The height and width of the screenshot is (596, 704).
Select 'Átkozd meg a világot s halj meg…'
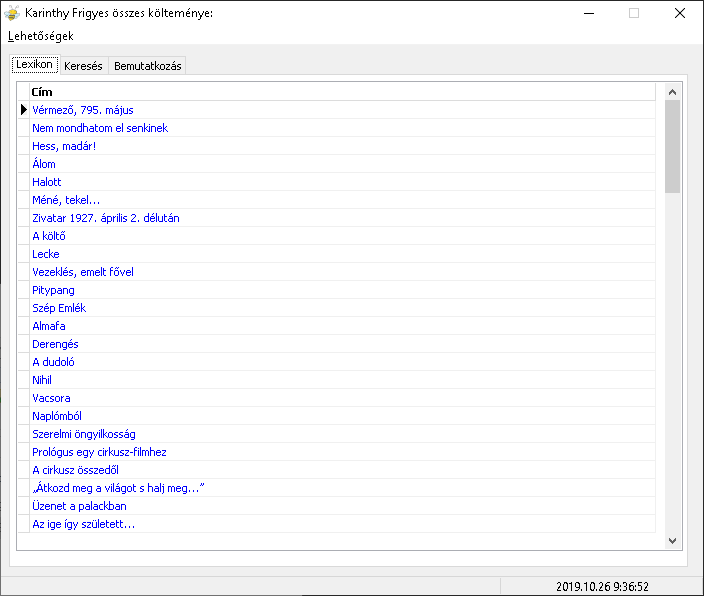[x=343, y=488]
